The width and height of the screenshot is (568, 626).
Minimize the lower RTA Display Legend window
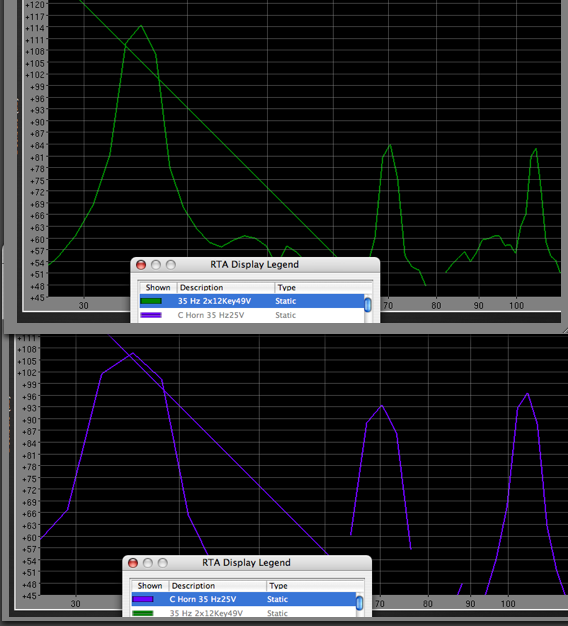click(148, 563)
